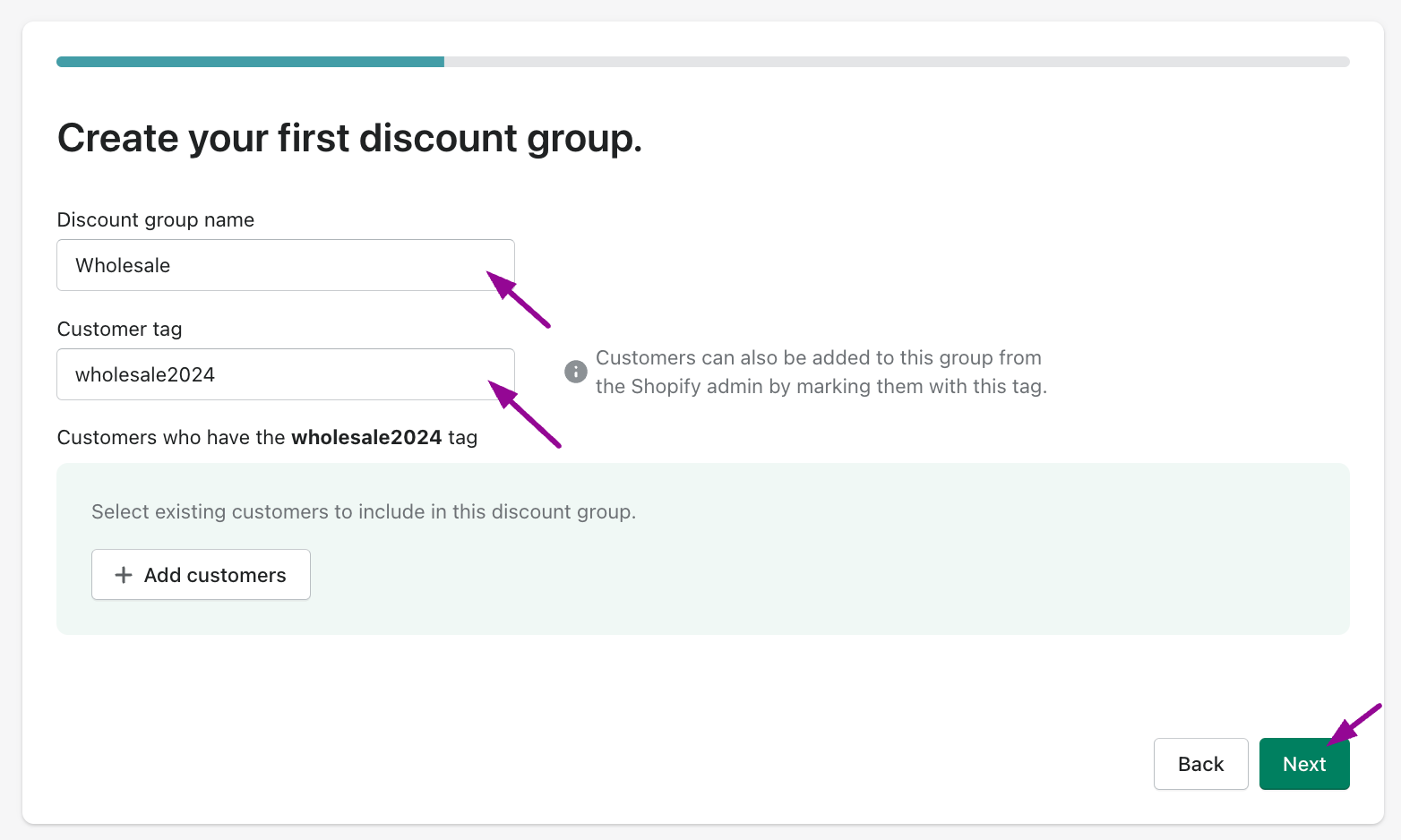Open the Add customers picker
The width and height of the screenshot is (1401, 840).
(x=201, y=575)
